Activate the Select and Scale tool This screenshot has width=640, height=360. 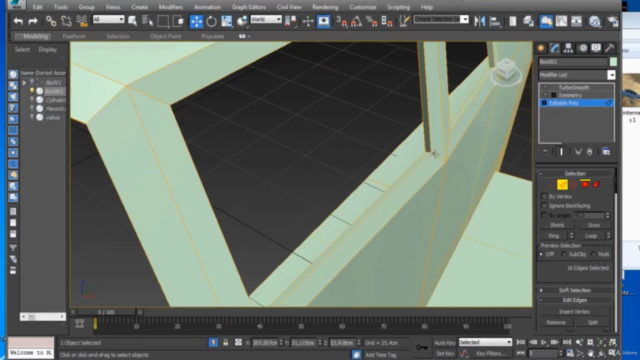tap(227, 21)
